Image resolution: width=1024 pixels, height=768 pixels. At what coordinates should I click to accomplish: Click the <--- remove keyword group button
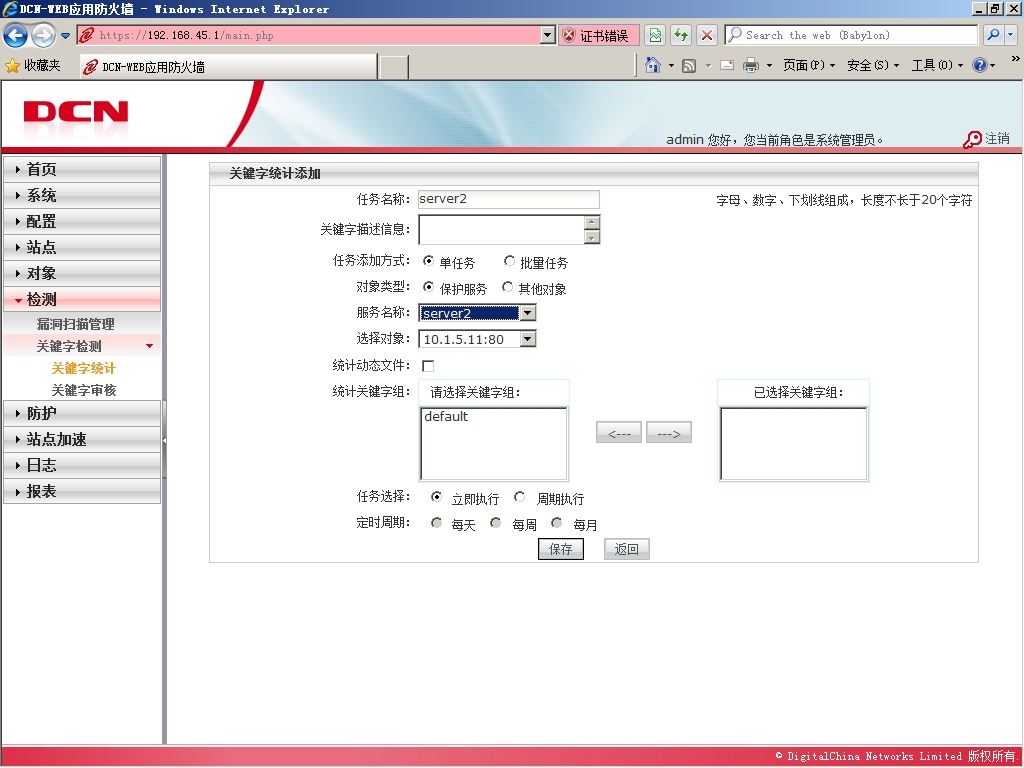[x=618, y=433]
